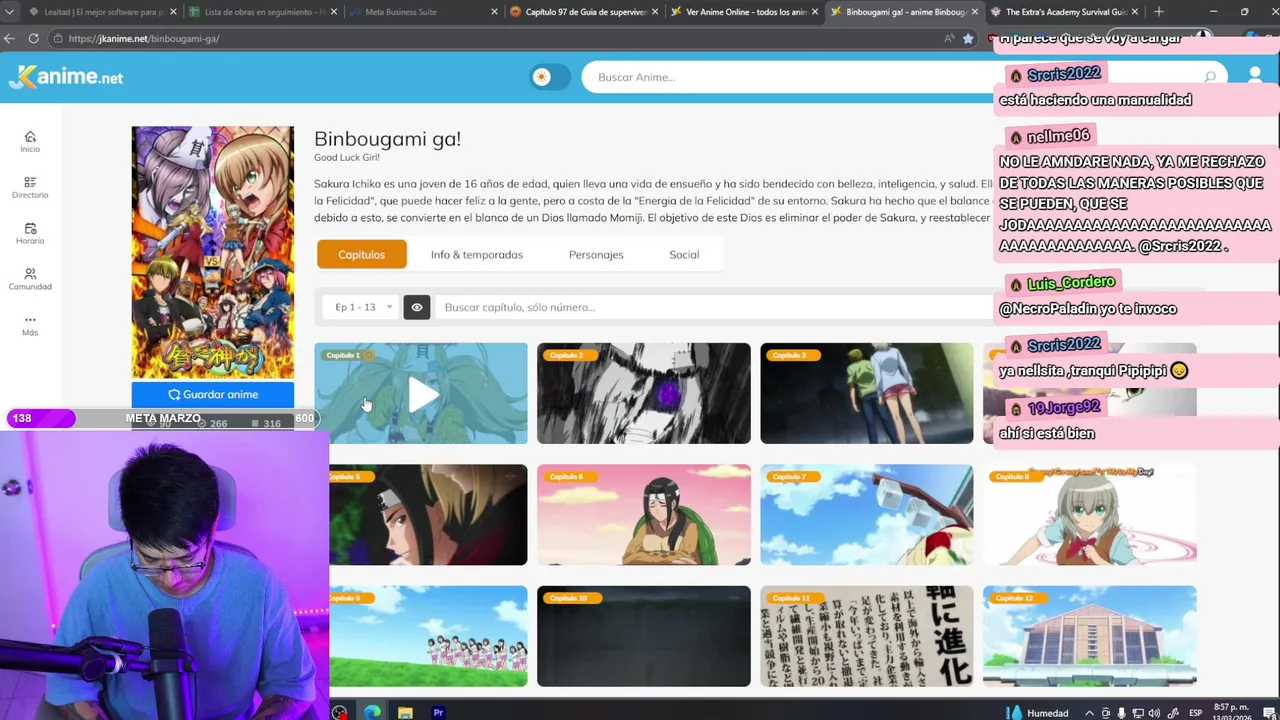
Task: Open the Capítulo 8 thumbnail
Action: pos(1089,514)
